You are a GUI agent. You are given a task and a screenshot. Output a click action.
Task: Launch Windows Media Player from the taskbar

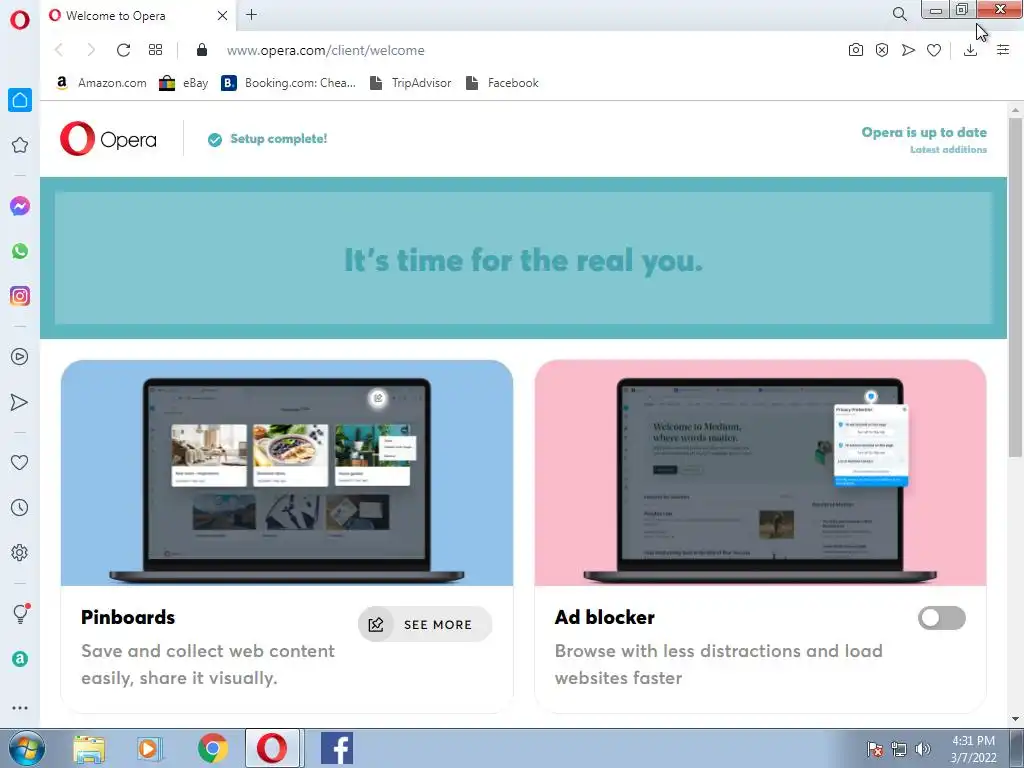coord(149,748)
